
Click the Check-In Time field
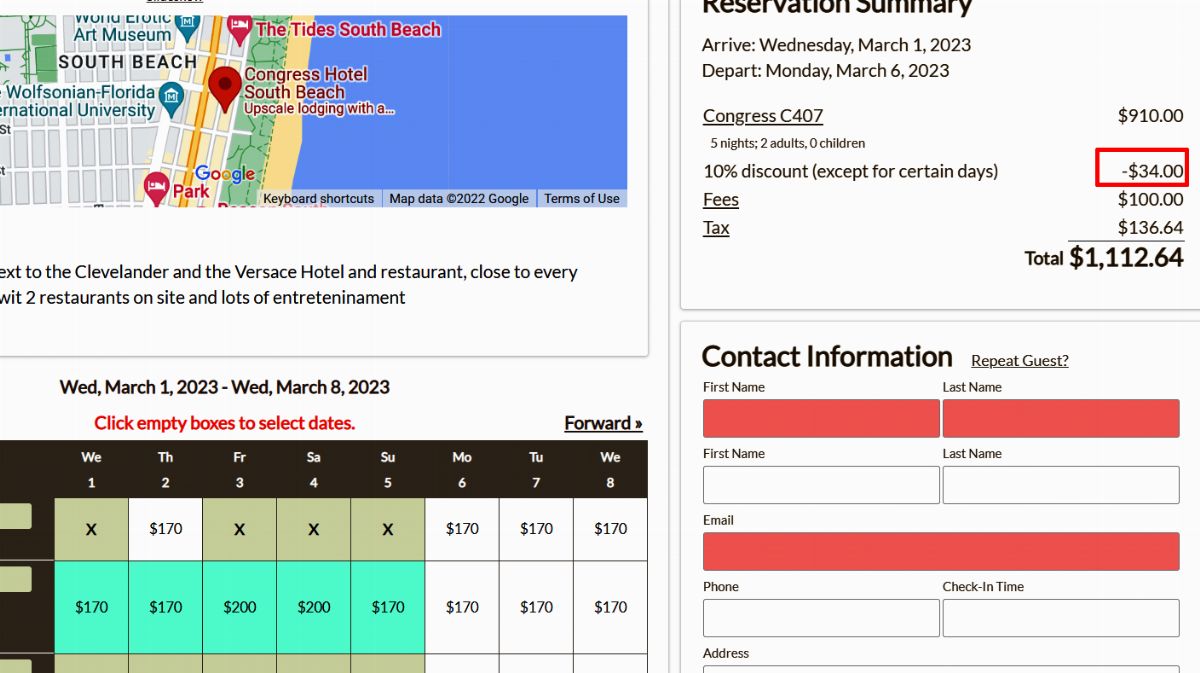click(1060, 618)
